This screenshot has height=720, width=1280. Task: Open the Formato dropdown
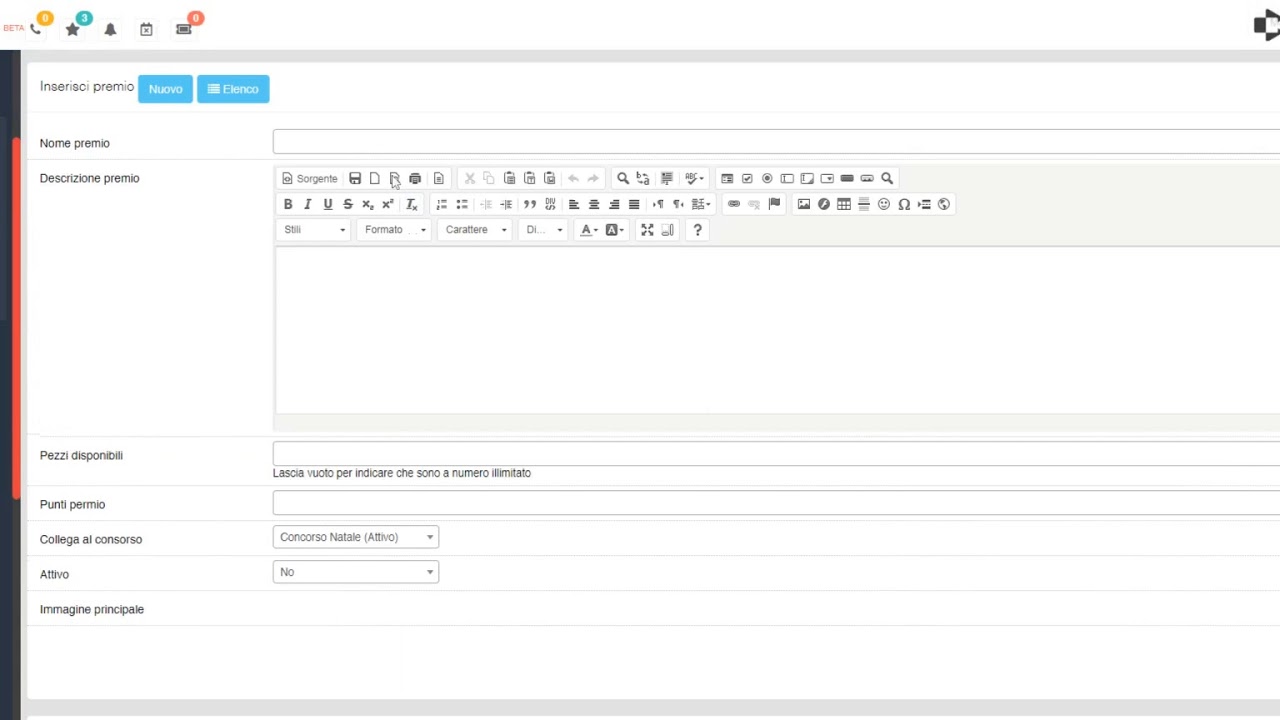(x=395, y=230)
